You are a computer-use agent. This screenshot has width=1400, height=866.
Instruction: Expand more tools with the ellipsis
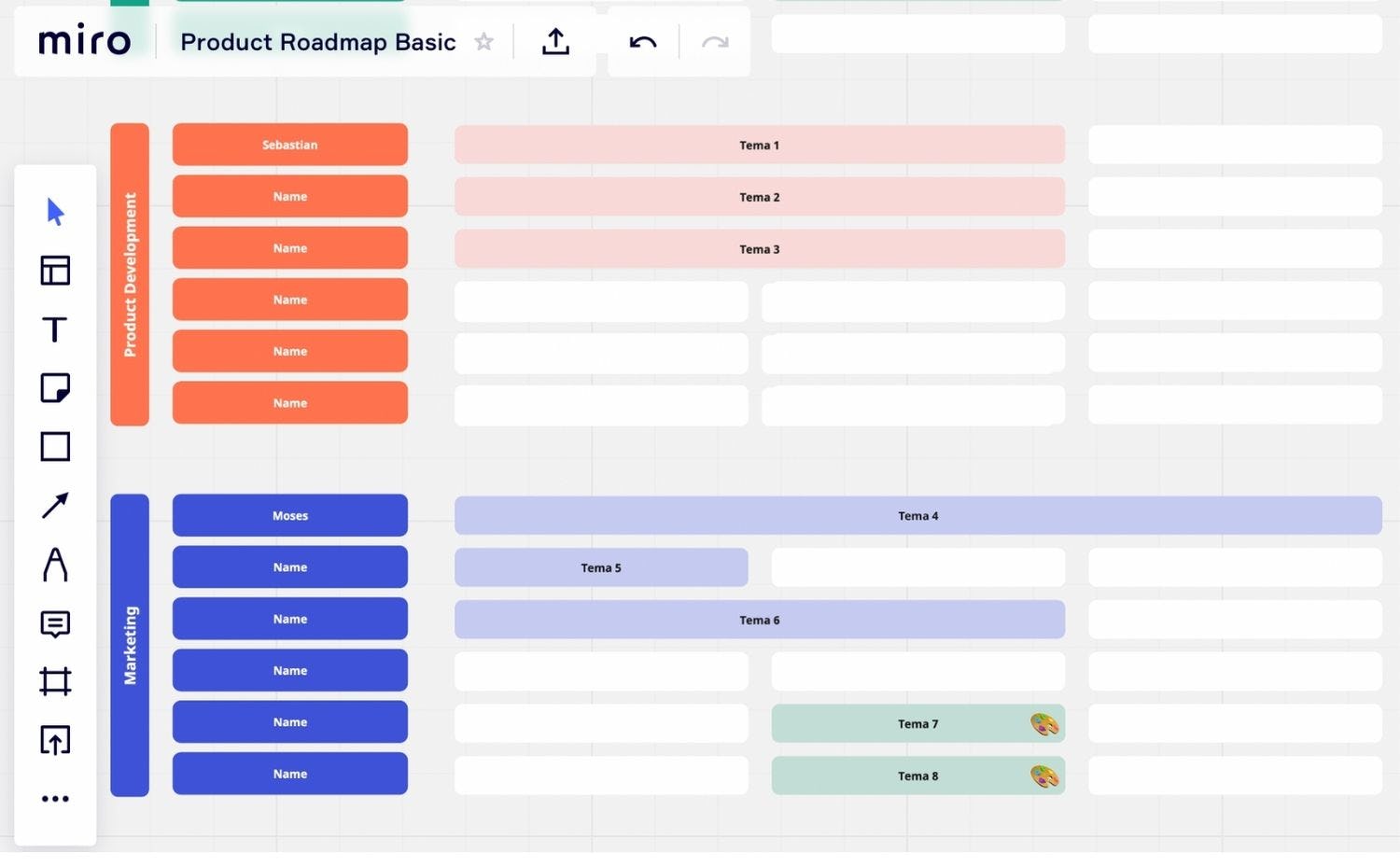tap(55, 798)
